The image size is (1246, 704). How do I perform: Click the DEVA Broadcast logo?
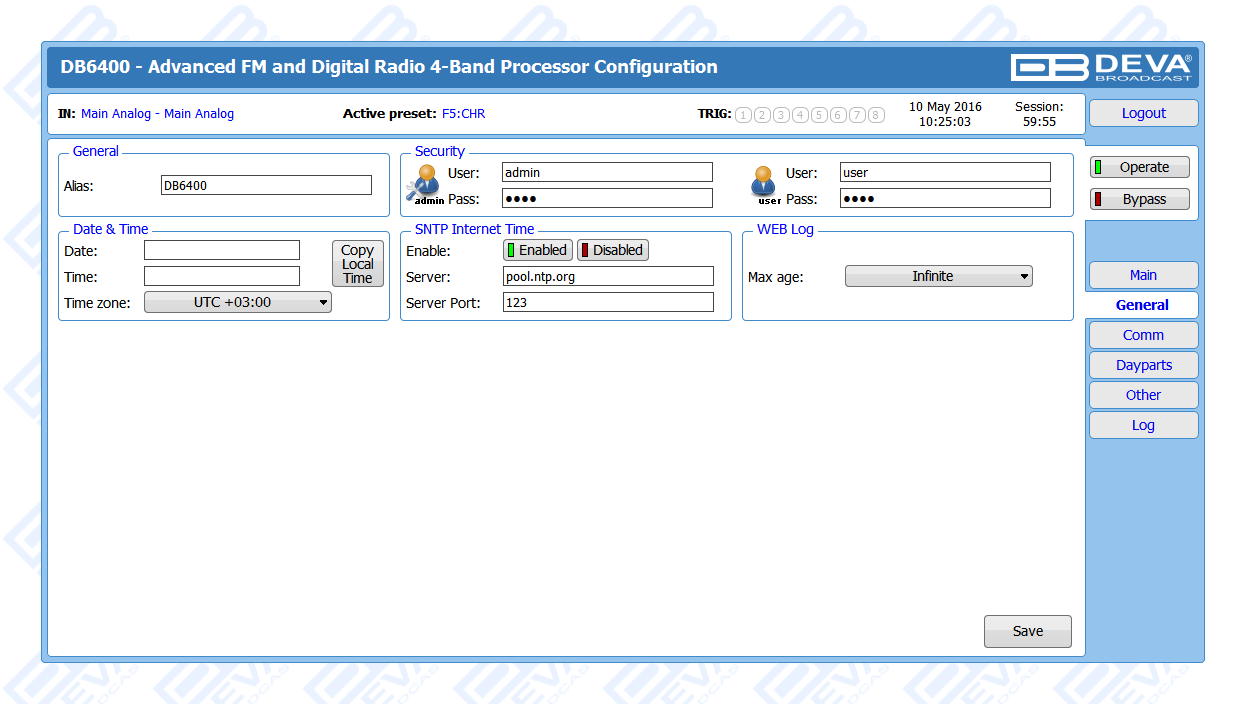[1101, 67]
